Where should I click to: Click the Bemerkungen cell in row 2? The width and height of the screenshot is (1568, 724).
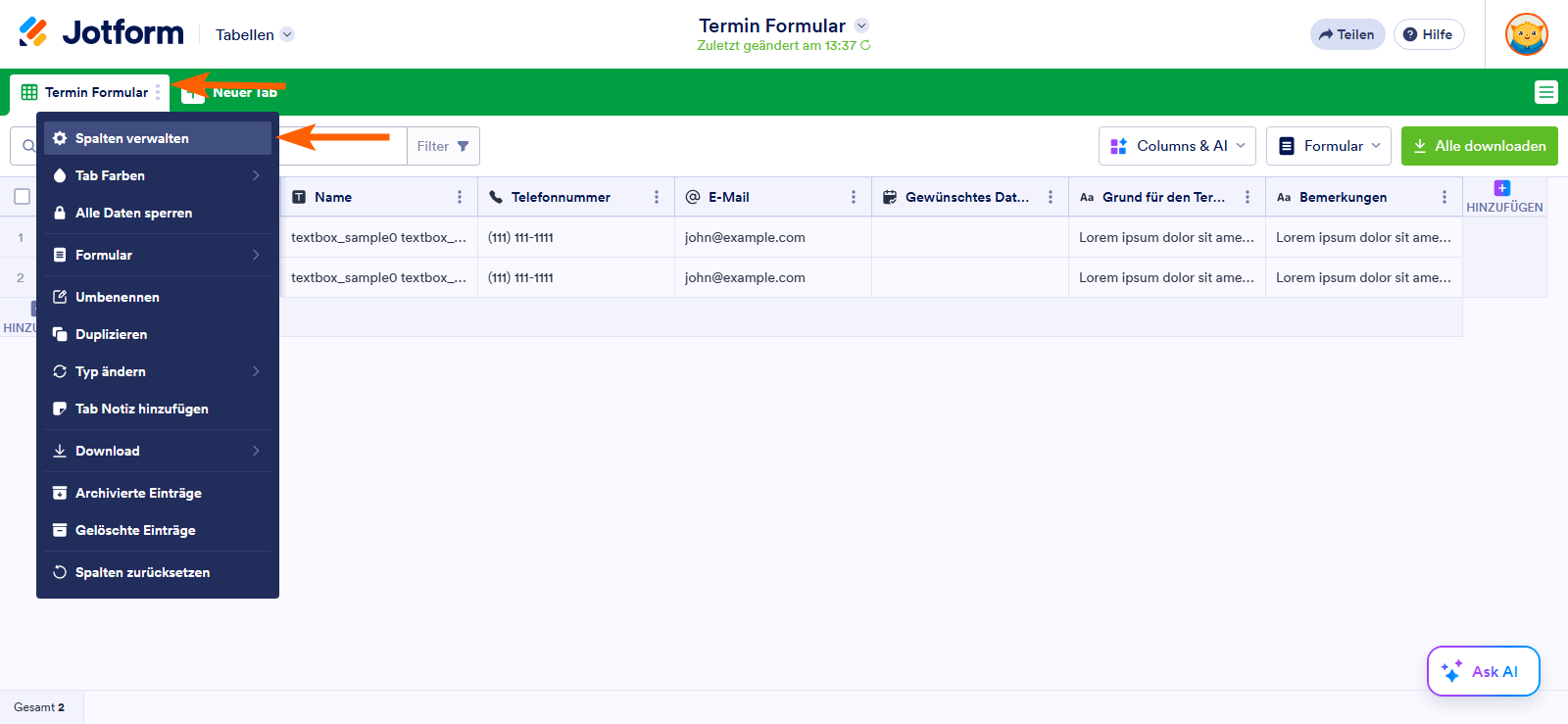(x=1364, y=277)
